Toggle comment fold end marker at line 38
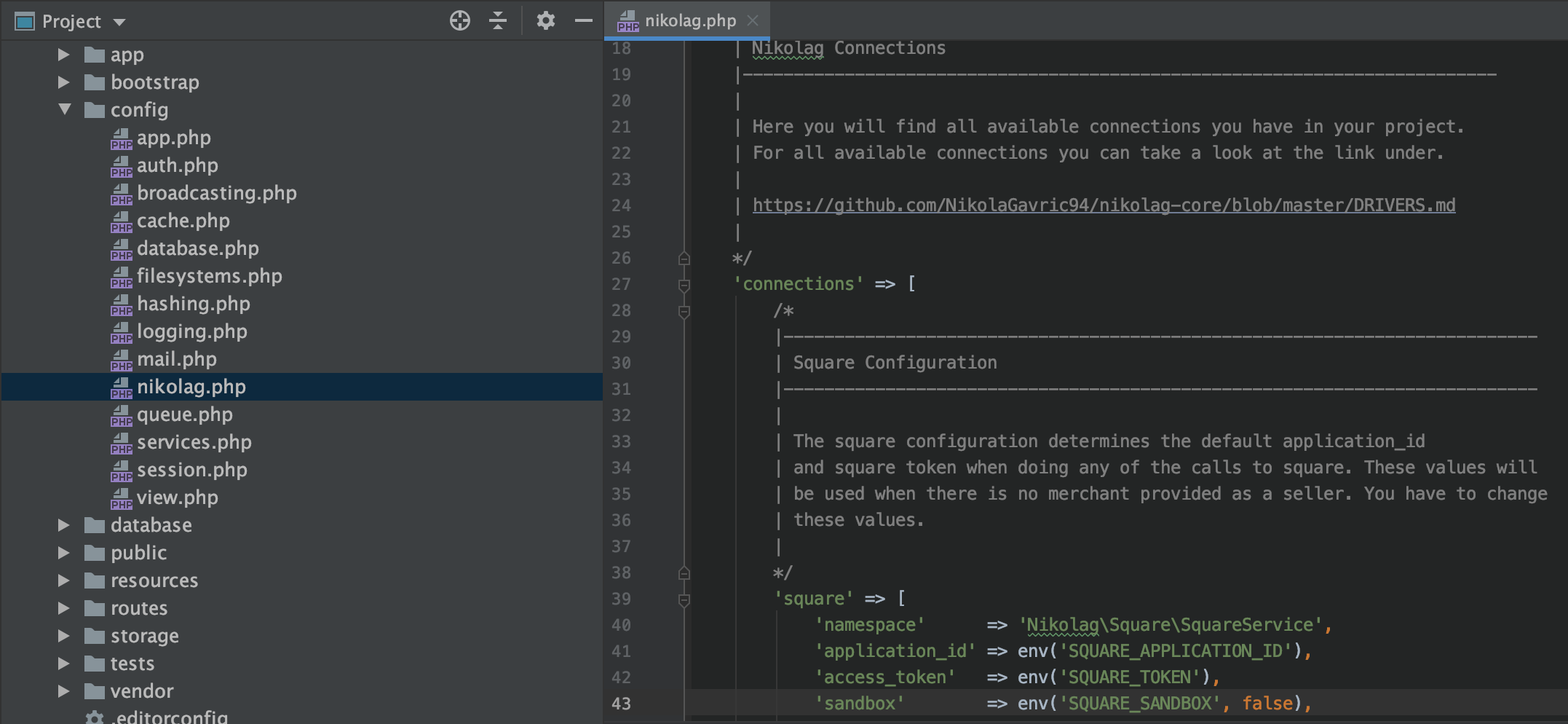Viewport: 1568px width, 724px height. [684, 572]
